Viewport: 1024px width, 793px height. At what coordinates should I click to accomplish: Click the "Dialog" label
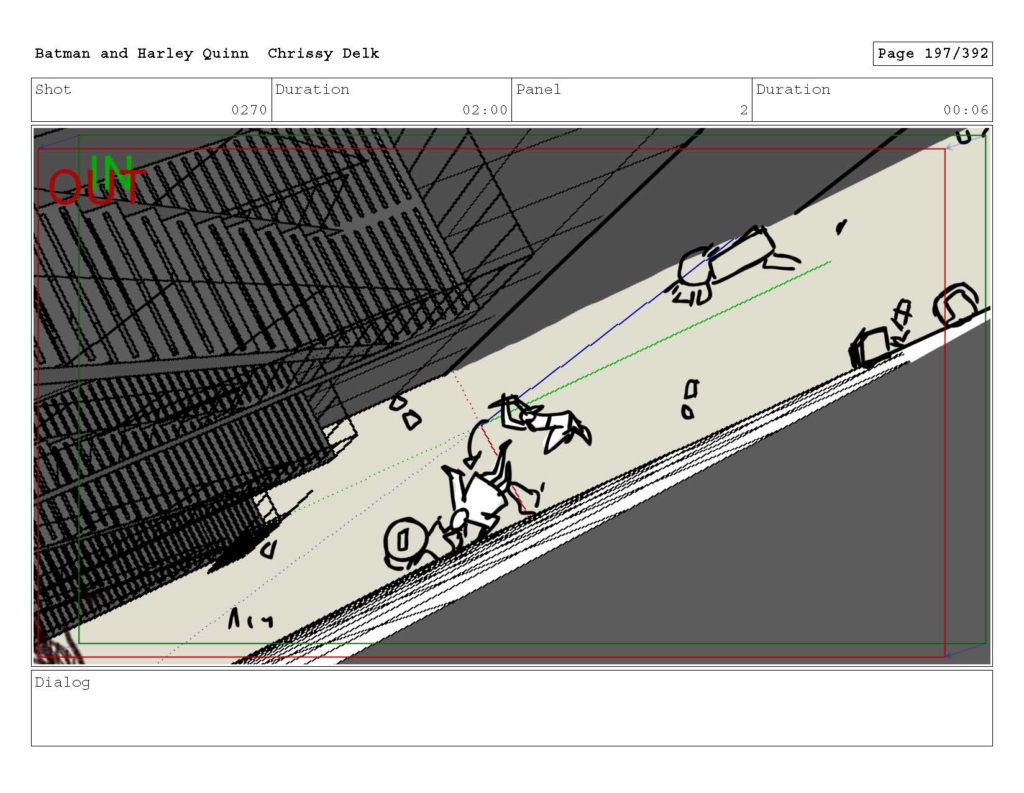point(62,683)
